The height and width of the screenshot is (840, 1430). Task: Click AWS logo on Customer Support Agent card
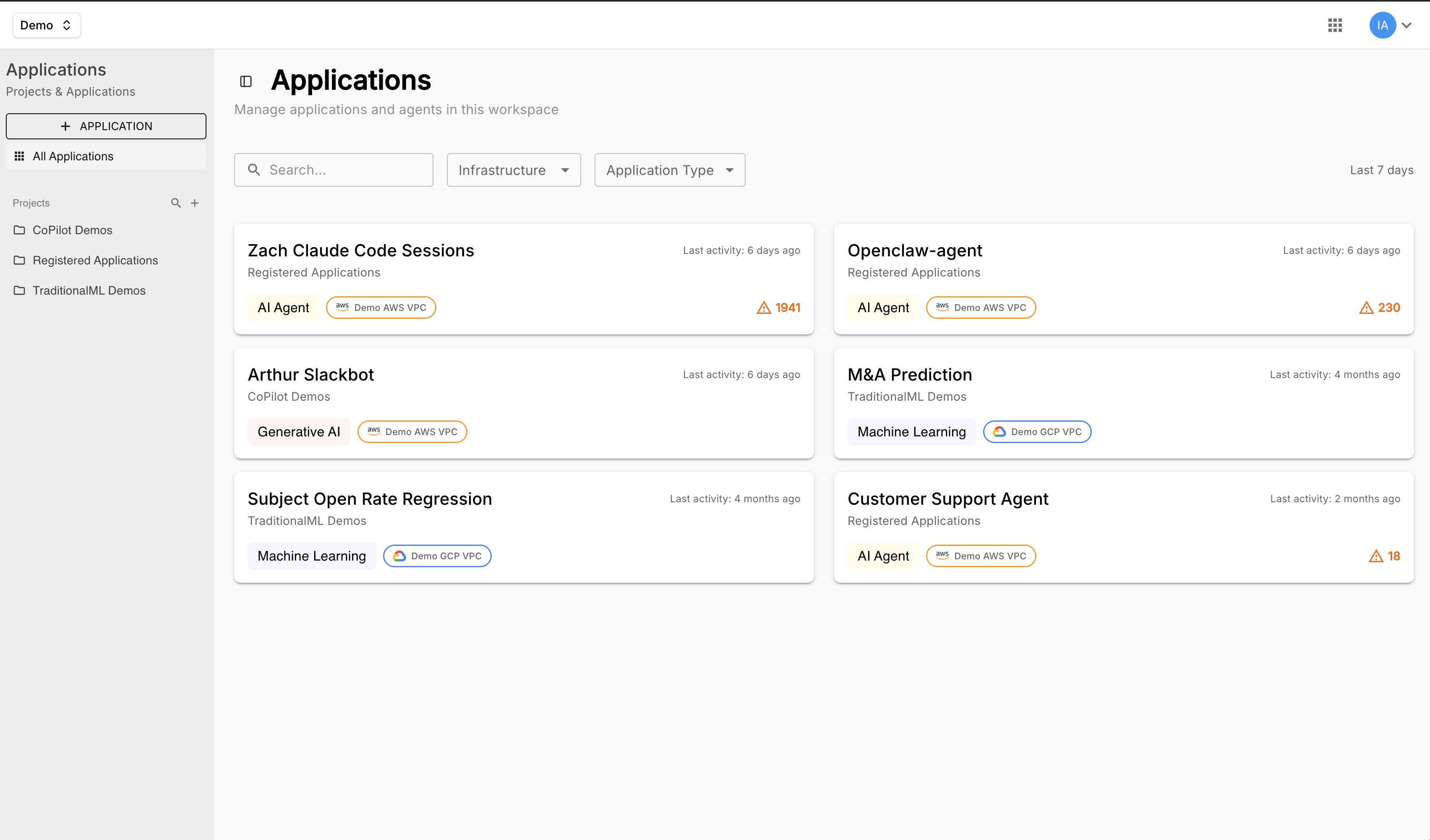pos(942,556)
